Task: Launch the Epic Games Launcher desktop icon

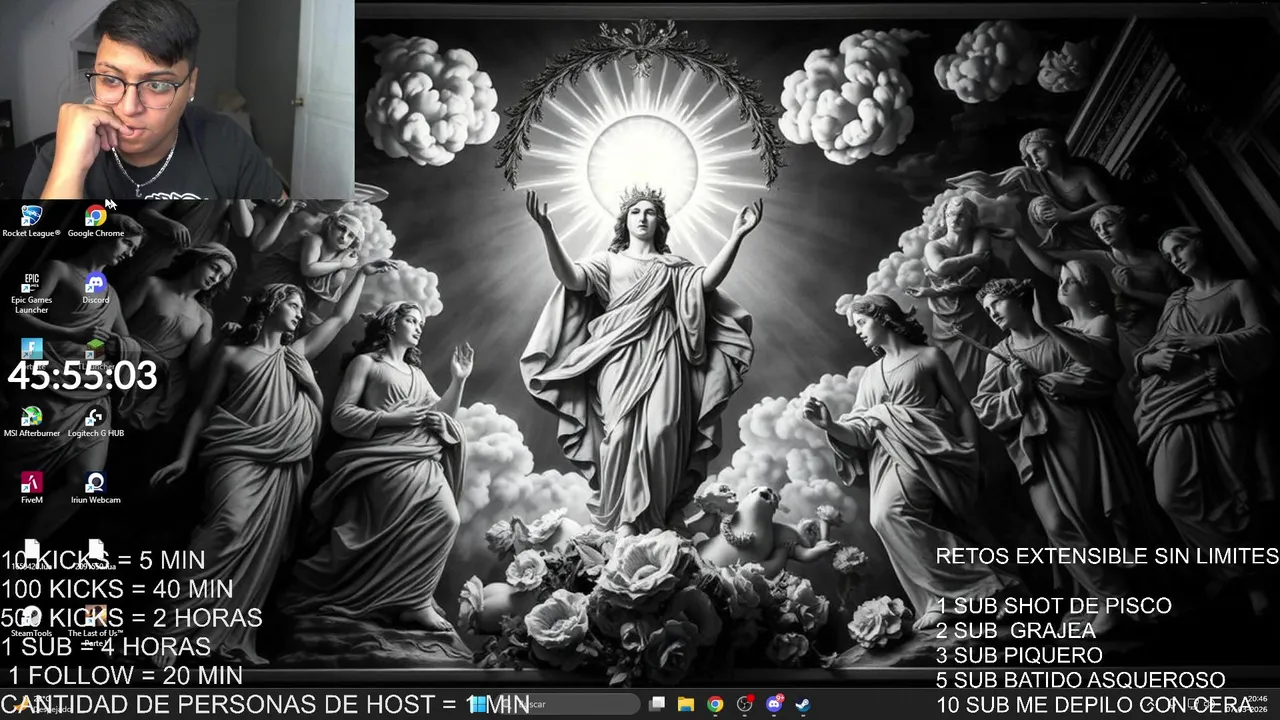Action: click(31, 293)
